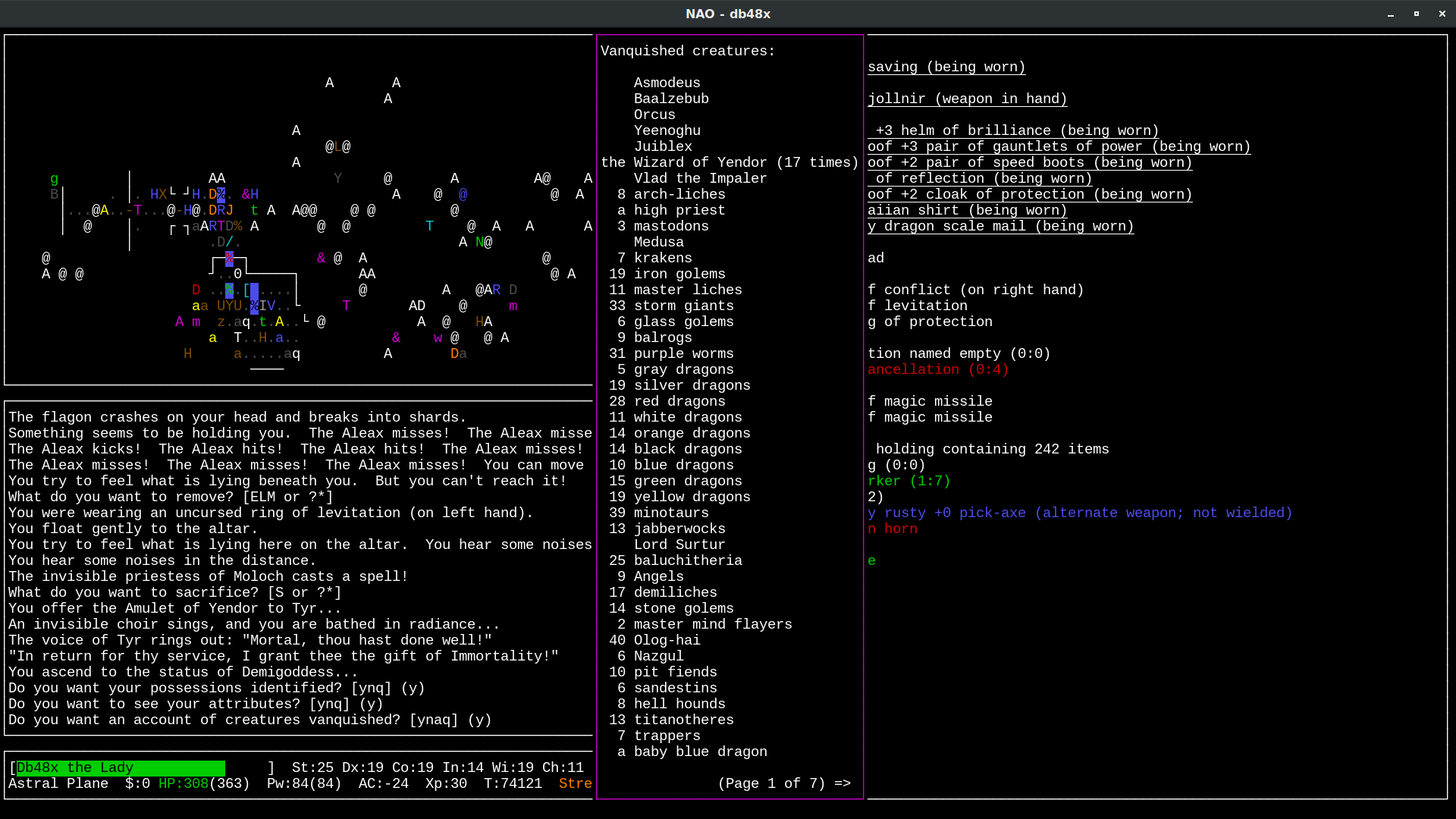Screen dimensions: 1456x819
Task: Click 'You offer the Amulet of Yendor to Tyr...' message
Action: click(x=175, y=608)
